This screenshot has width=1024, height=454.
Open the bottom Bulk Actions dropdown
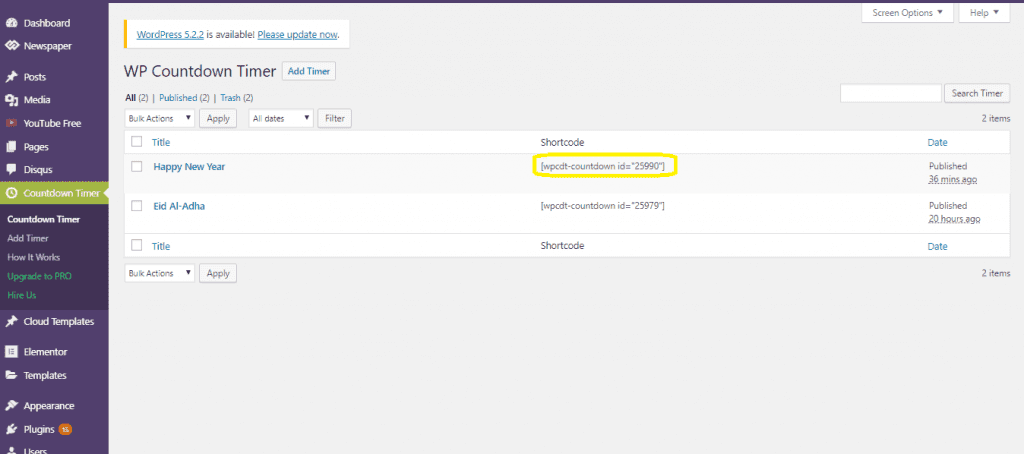point(160,273)
